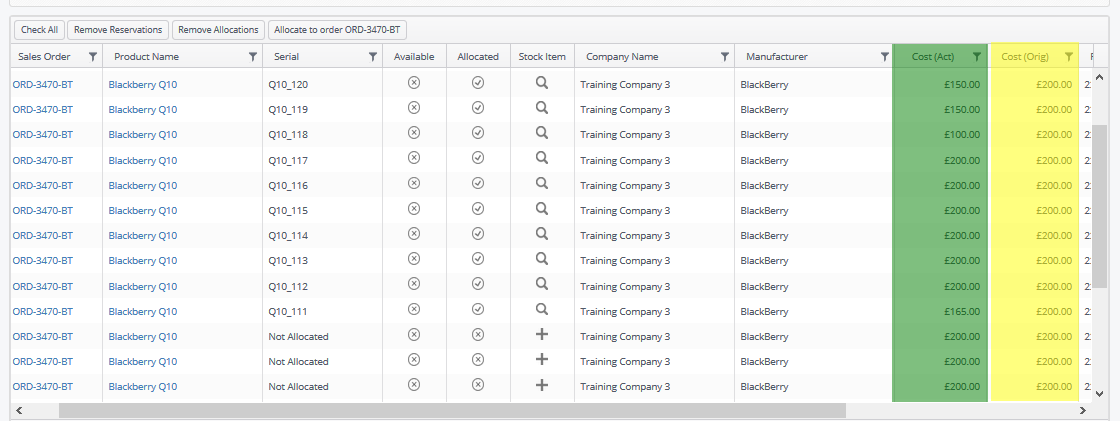This screenshot has height=421, width=1120.
Task: Toggle Allocated check for serial Q10_120
Action: pyautogui.click(x=478, y=83)
